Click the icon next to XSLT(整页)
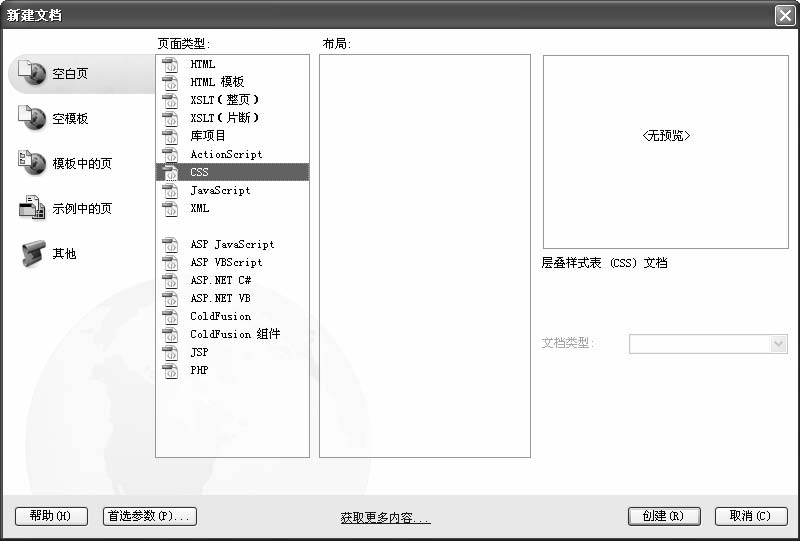800x541 pixels. pos(170,100)
